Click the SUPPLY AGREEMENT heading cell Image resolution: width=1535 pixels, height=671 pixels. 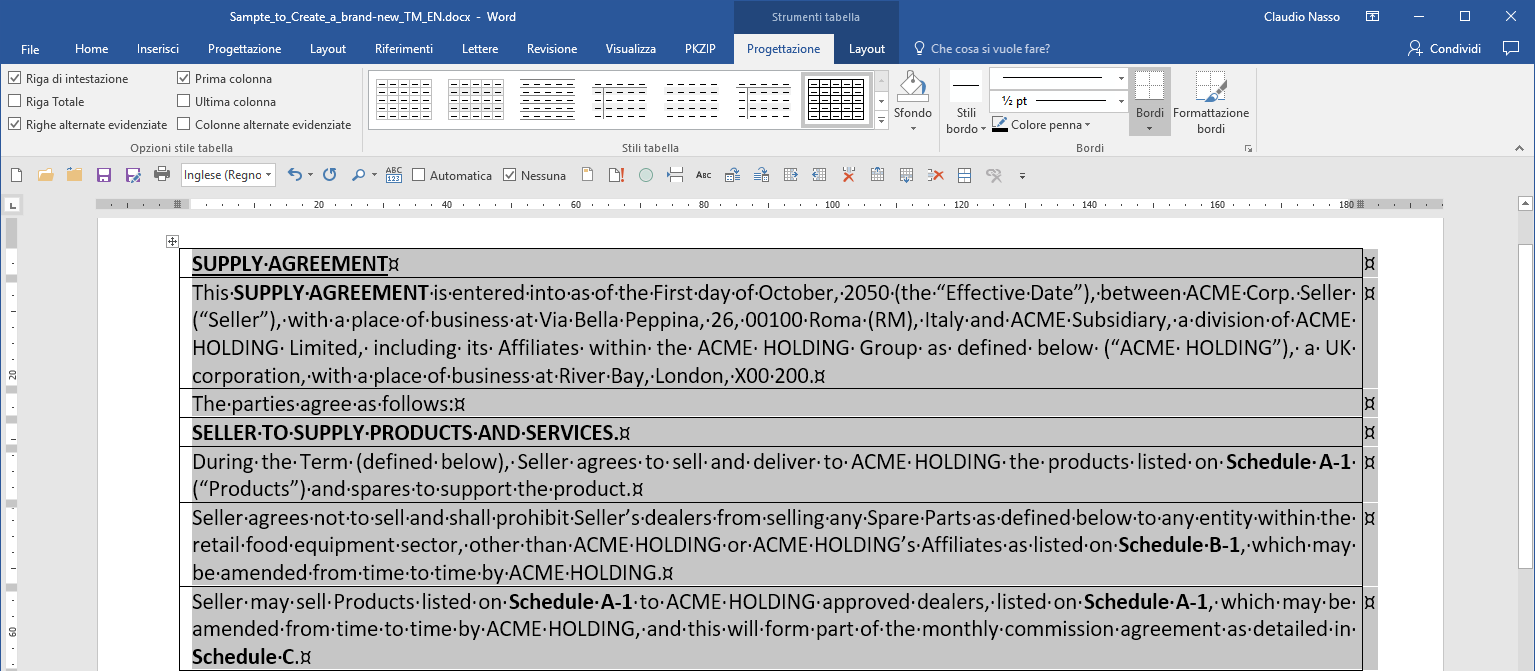(771, 264)
